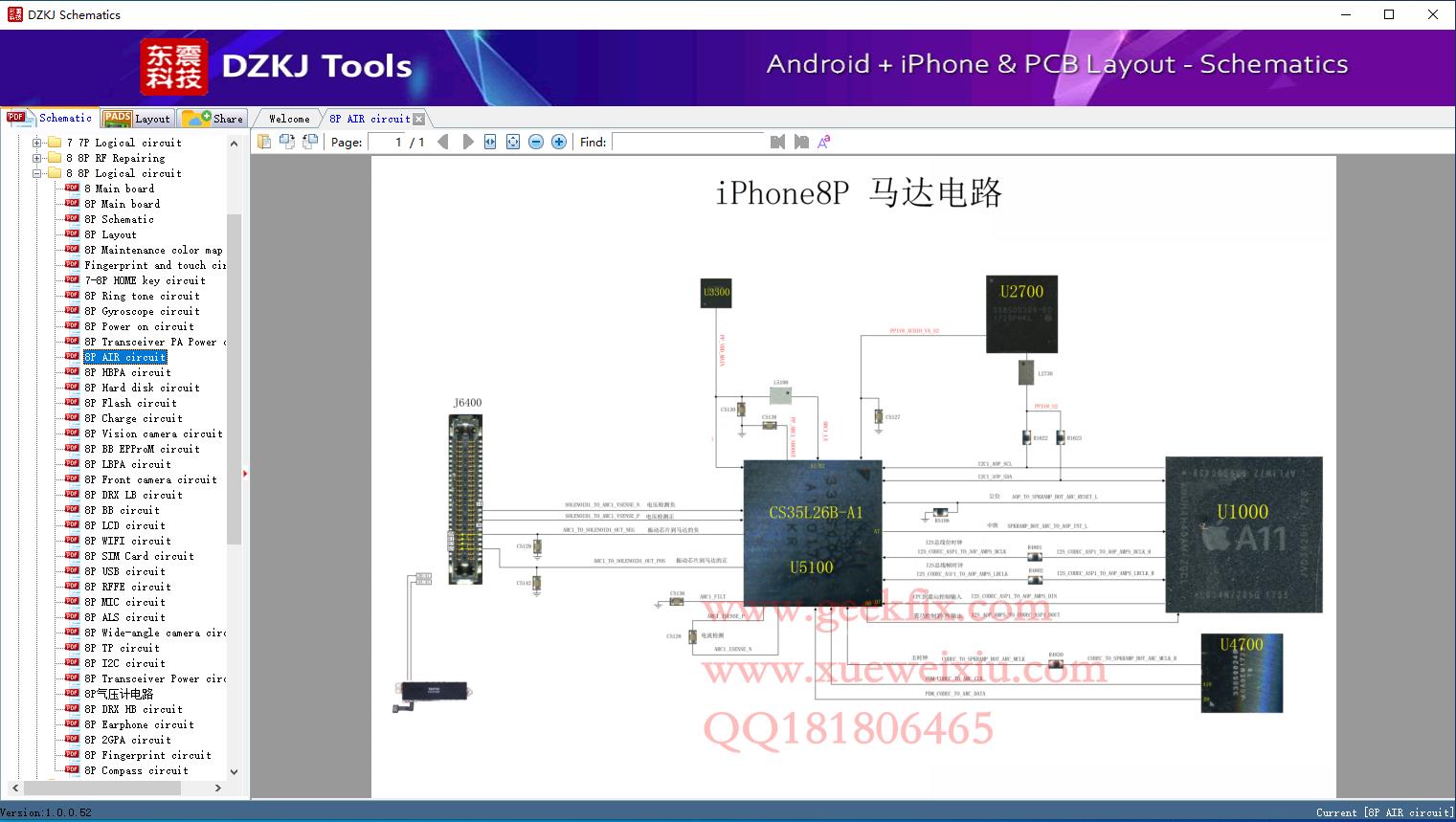This screenshot has height=822, width=1456.
Task: Open the 7-8P HOME key circuit
Action: [145, 280]
